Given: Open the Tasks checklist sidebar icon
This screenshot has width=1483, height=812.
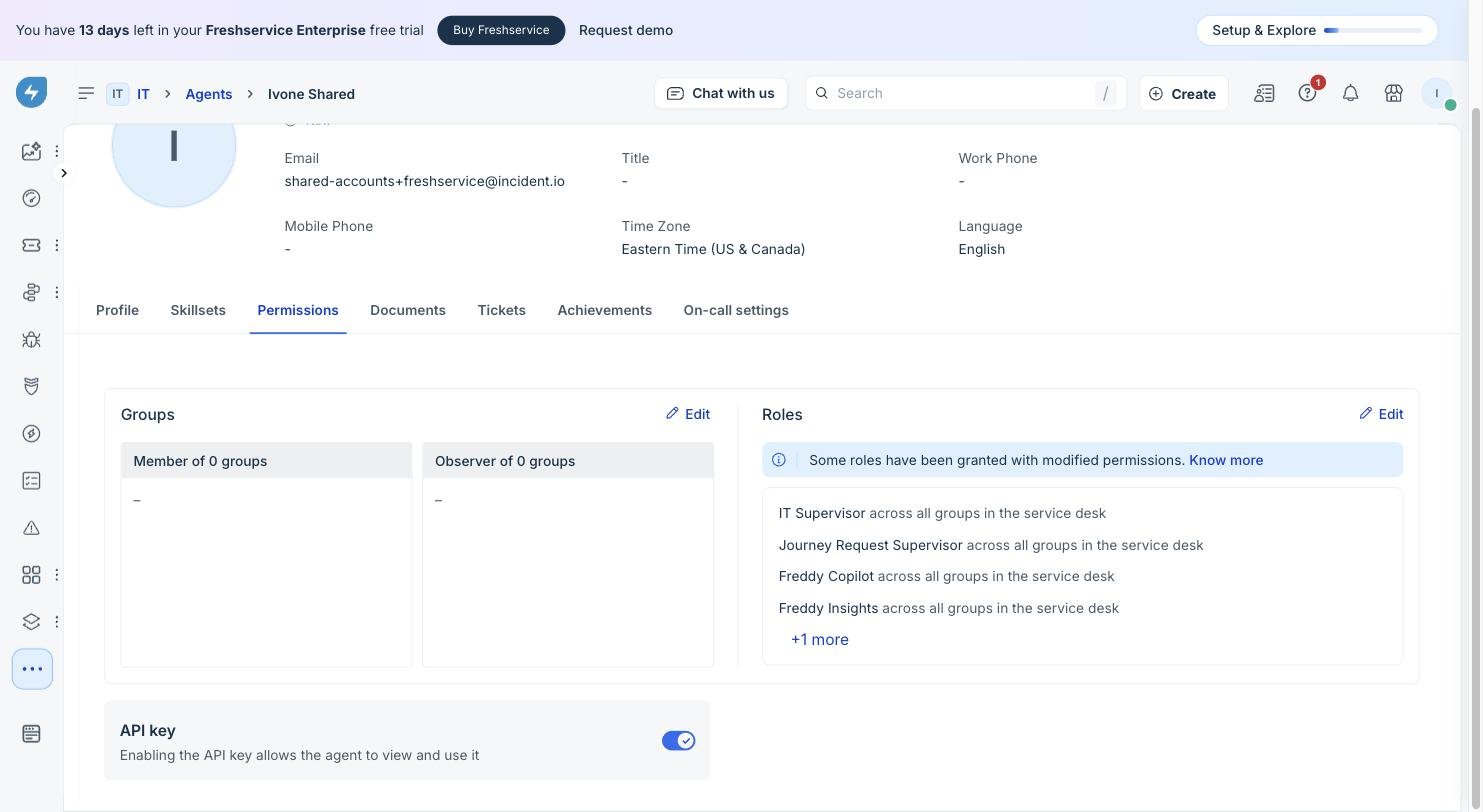Looking at the screenshot, I should pos(31,481).
